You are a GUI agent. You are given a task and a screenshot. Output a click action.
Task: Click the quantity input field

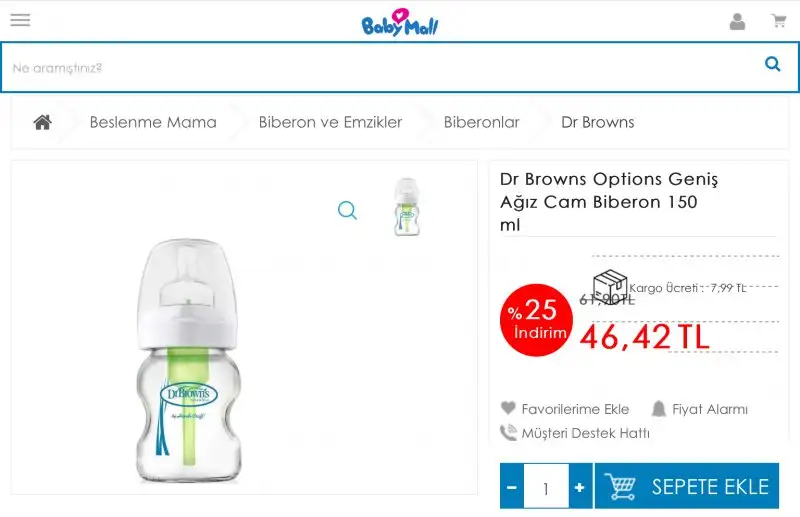click(x=545, y=488)
